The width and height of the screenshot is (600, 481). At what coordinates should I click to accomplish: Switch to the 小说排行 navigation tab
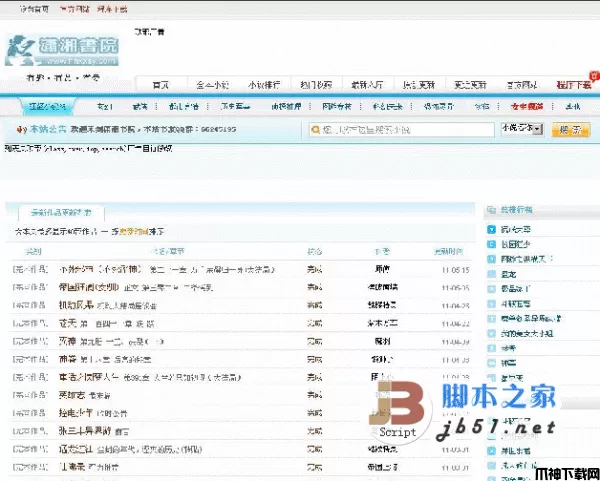click(x=264, y=84)
